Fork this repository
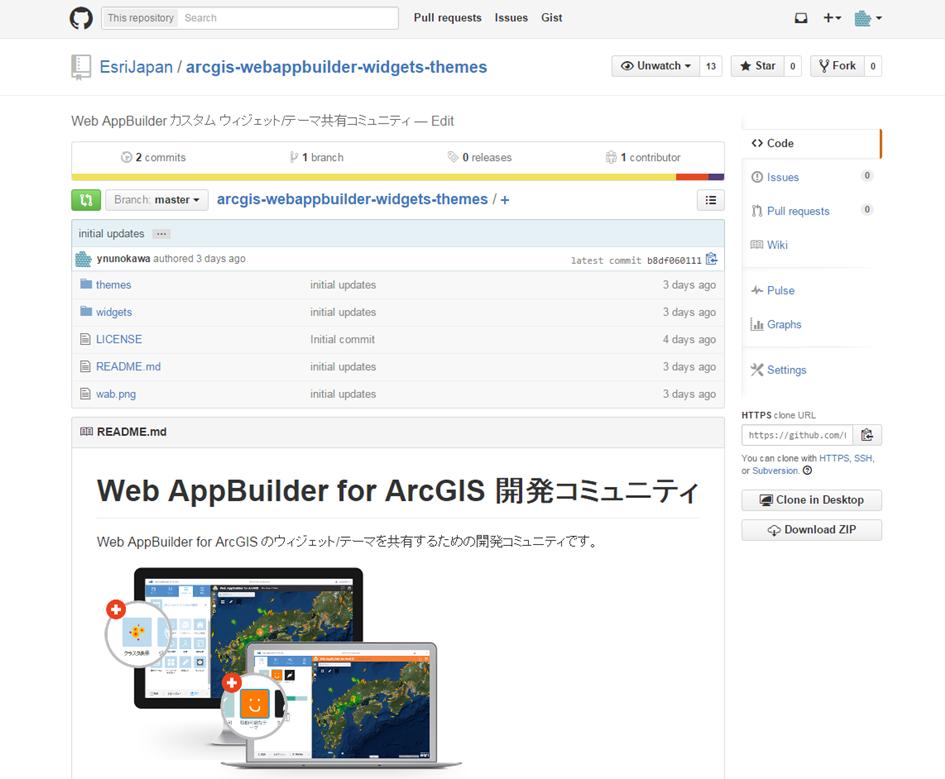945x779 pixels. (x=837, y=66)
